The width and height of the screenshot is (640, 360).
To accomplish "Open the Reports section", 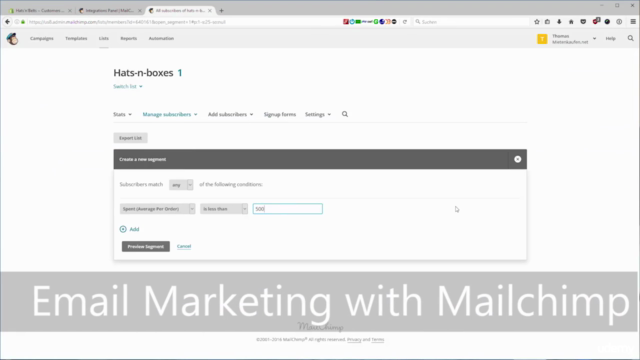I will click(x=129, y=38).
